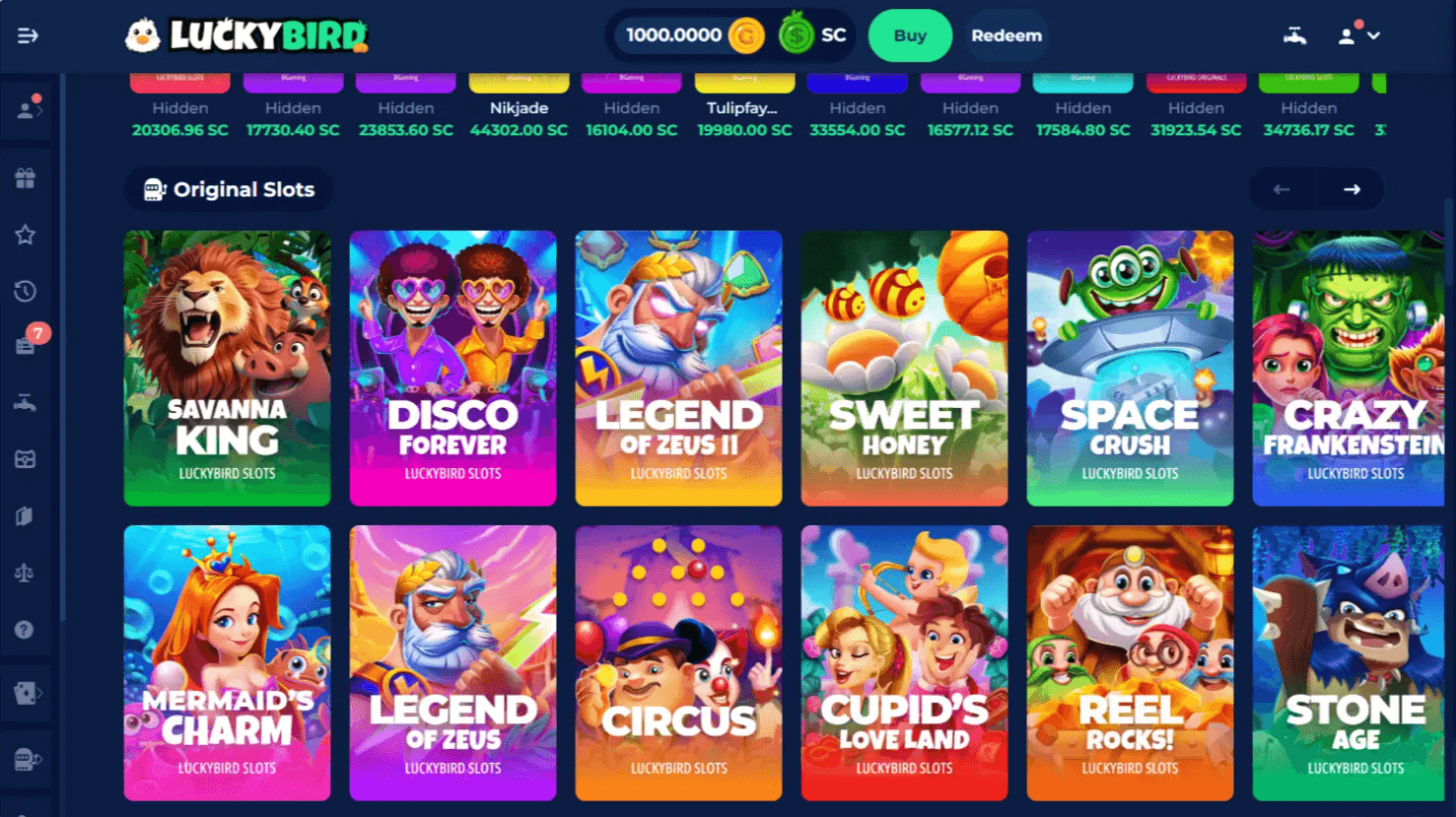Click the green Buy button
The height and width of the screenshot is (817, 1456).
coord(910,35)
